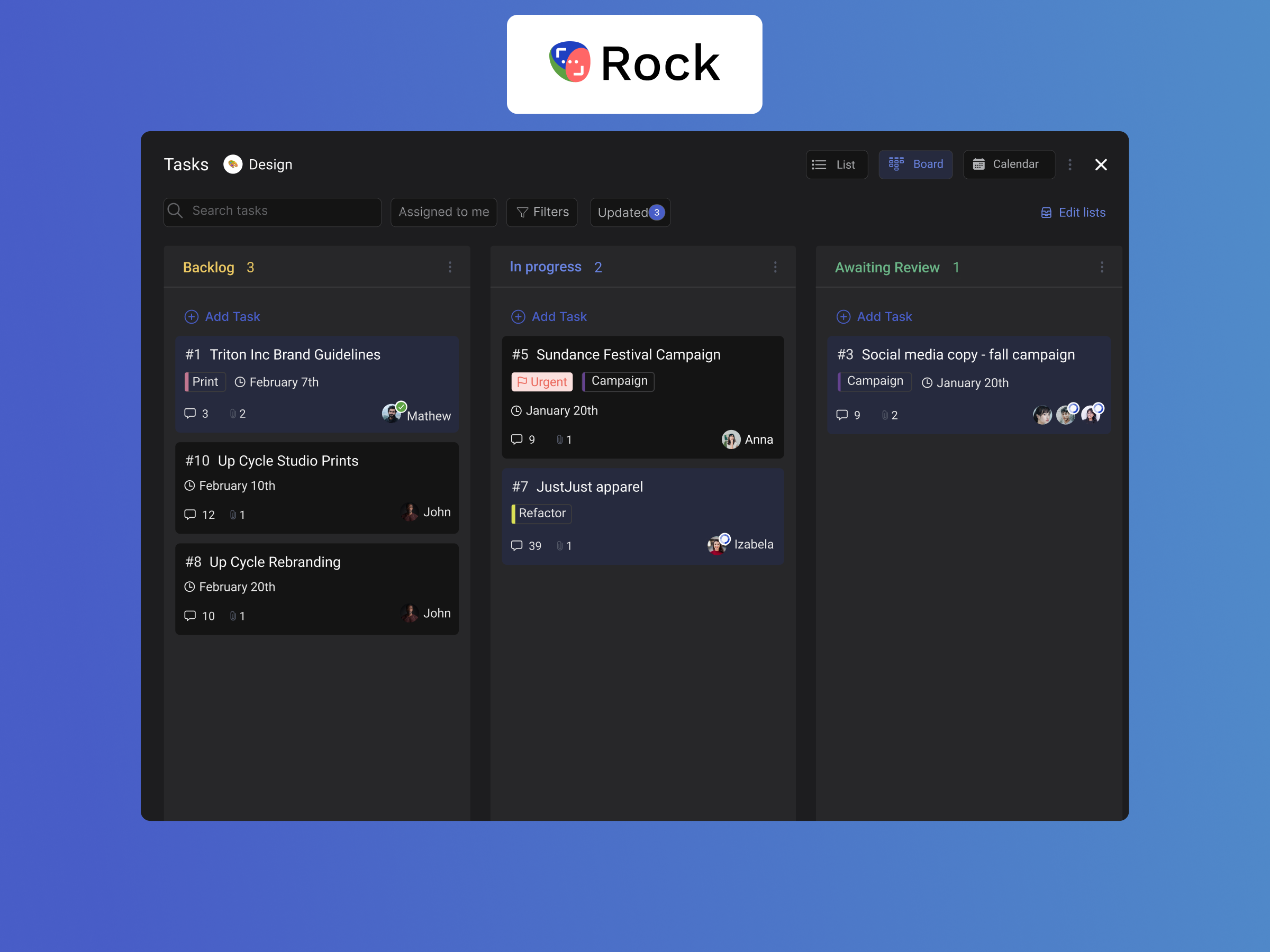Toggle the Assigned to me filter

[444, 212]
